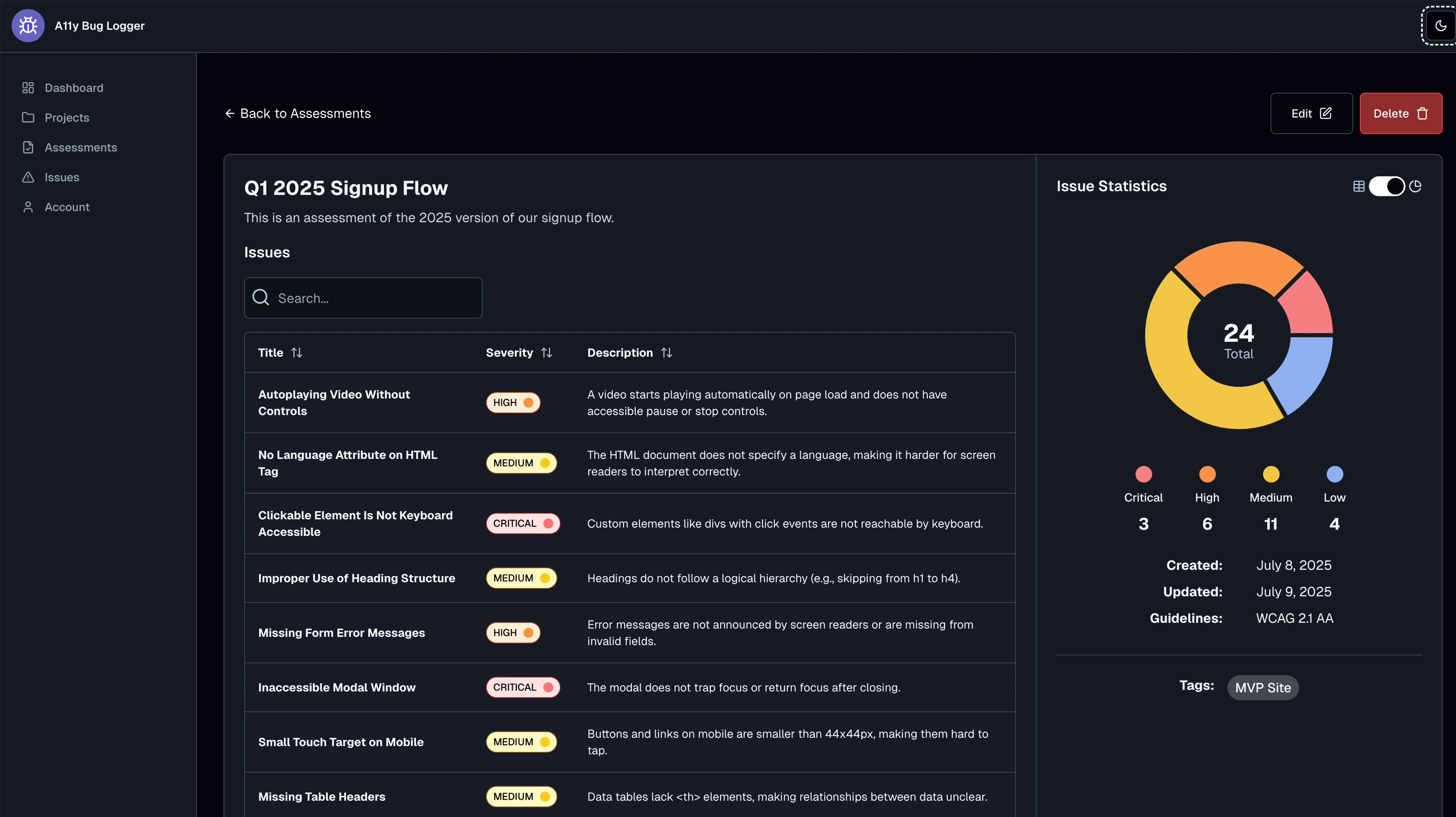
Task: Click the Back to Assessments link
Action: click(x=298, y=114)
